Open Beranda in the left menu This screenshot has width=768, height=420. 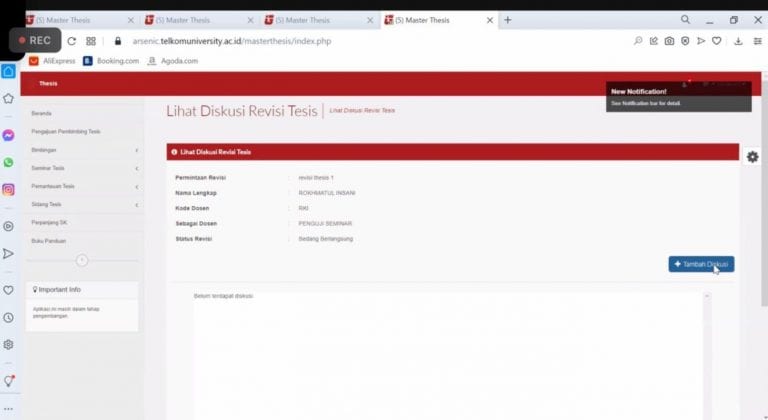(42, 113)
